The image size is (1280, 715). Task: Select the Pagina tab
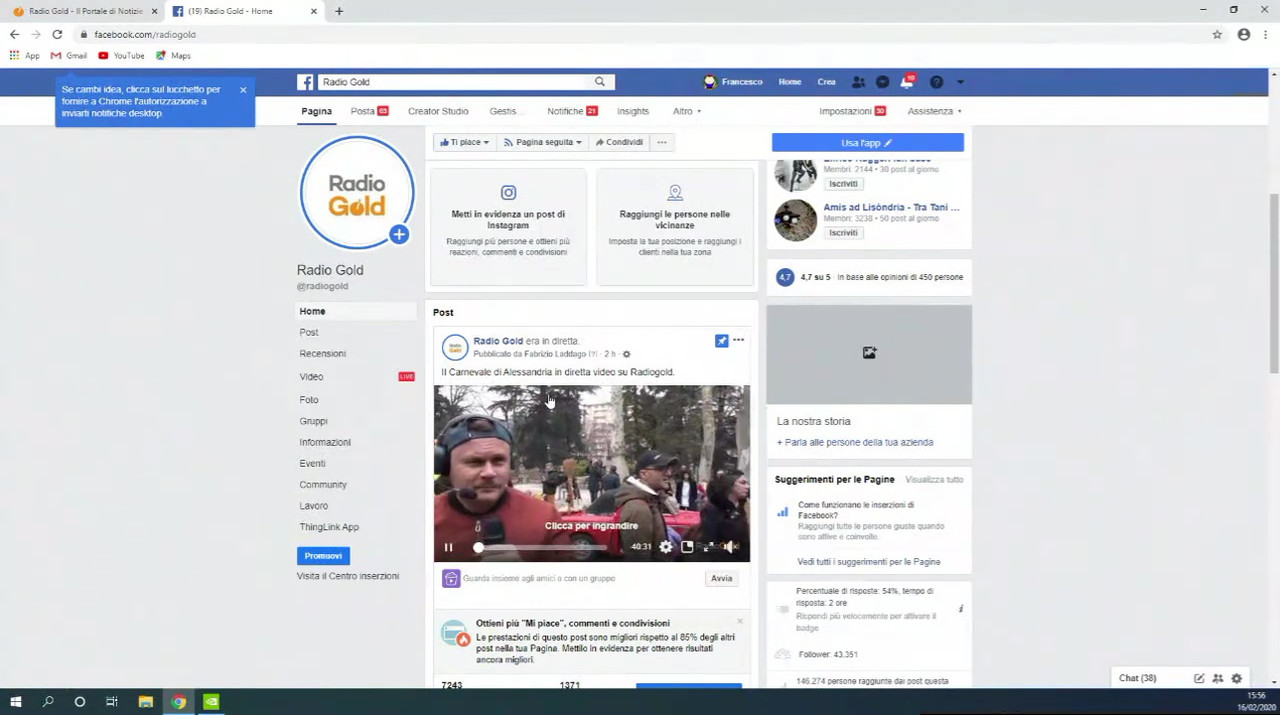(316, 111)
